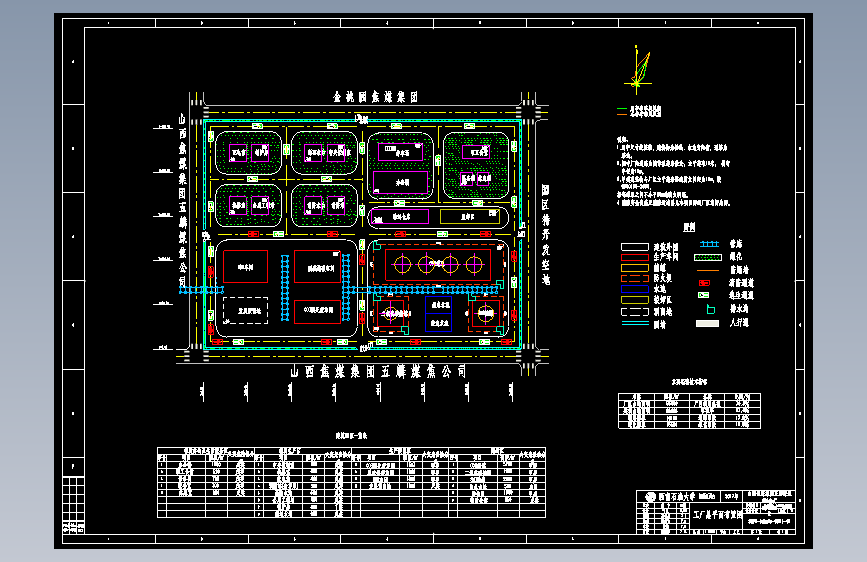Viewport: 867px width, 562px height.
Task: Select the small indicator table on the right
Action: coord(690,411)
